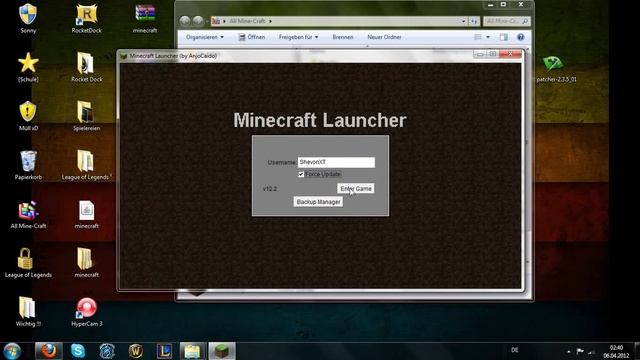Click the Explorer forward navigation arrow

click(198, 20)
